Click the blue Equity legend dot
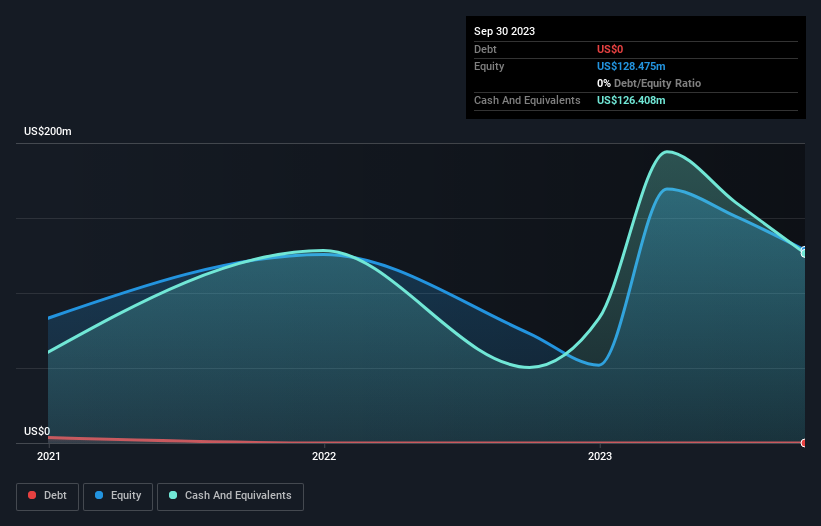Screen dimensions: 821x526 (x=99, y=495)
